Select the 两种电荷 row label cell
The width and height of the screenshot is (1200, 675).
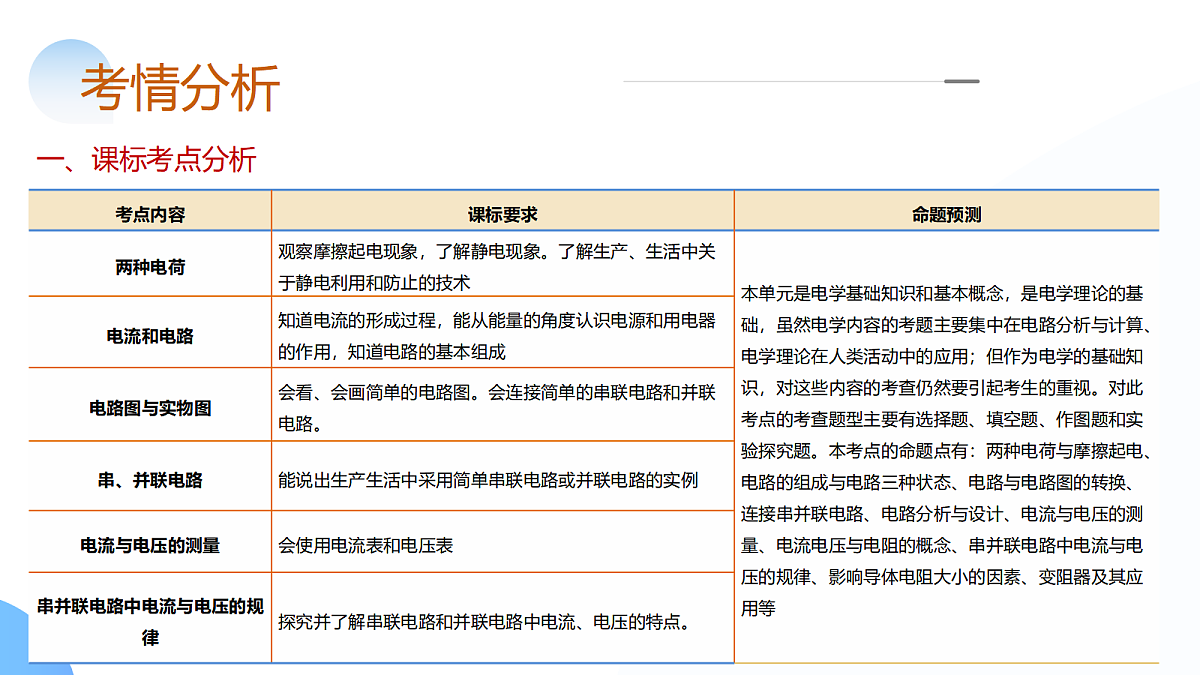(150, 267)
